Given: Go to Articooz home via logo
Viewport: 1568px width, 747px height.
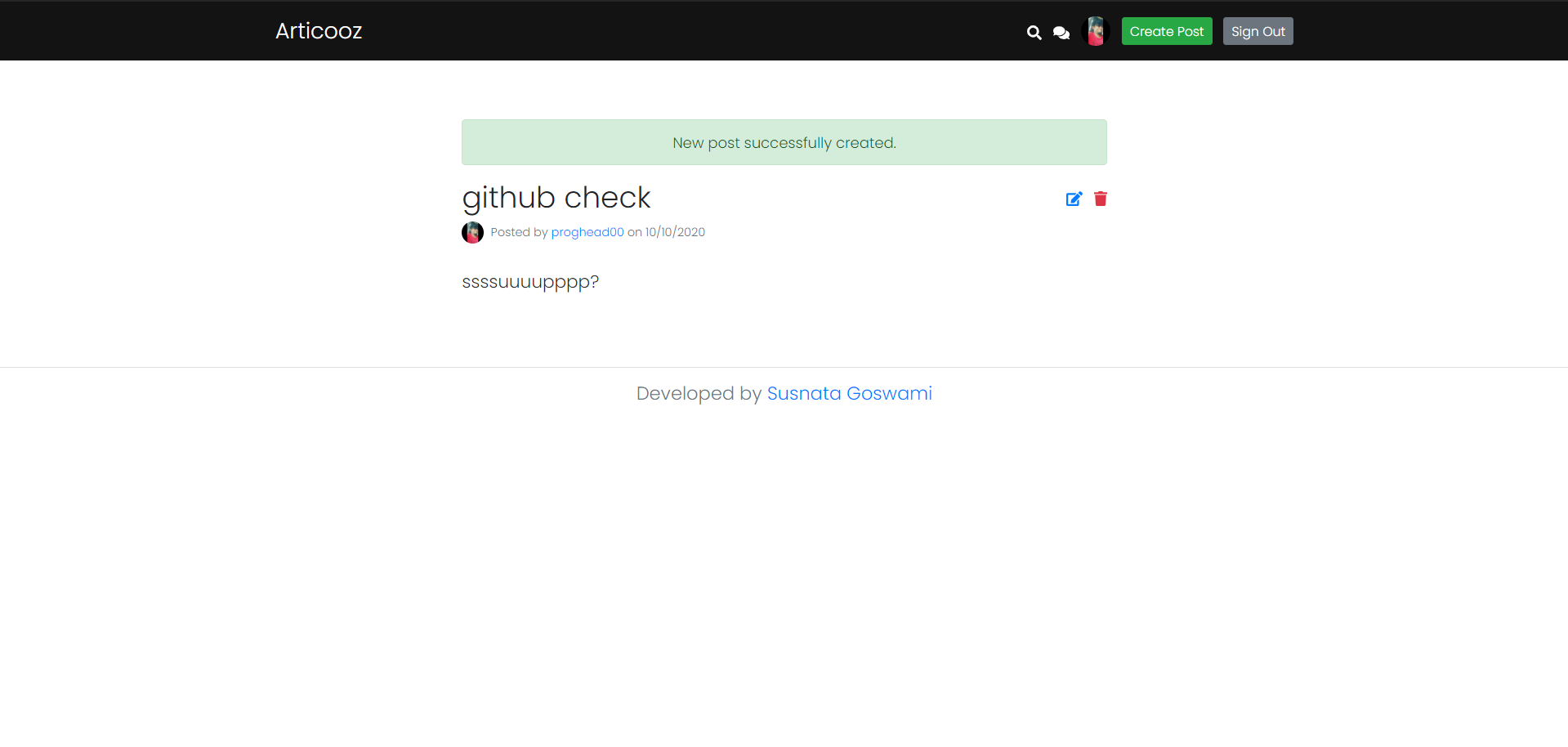Looking at the screenshot, I should tap(319, 31).
